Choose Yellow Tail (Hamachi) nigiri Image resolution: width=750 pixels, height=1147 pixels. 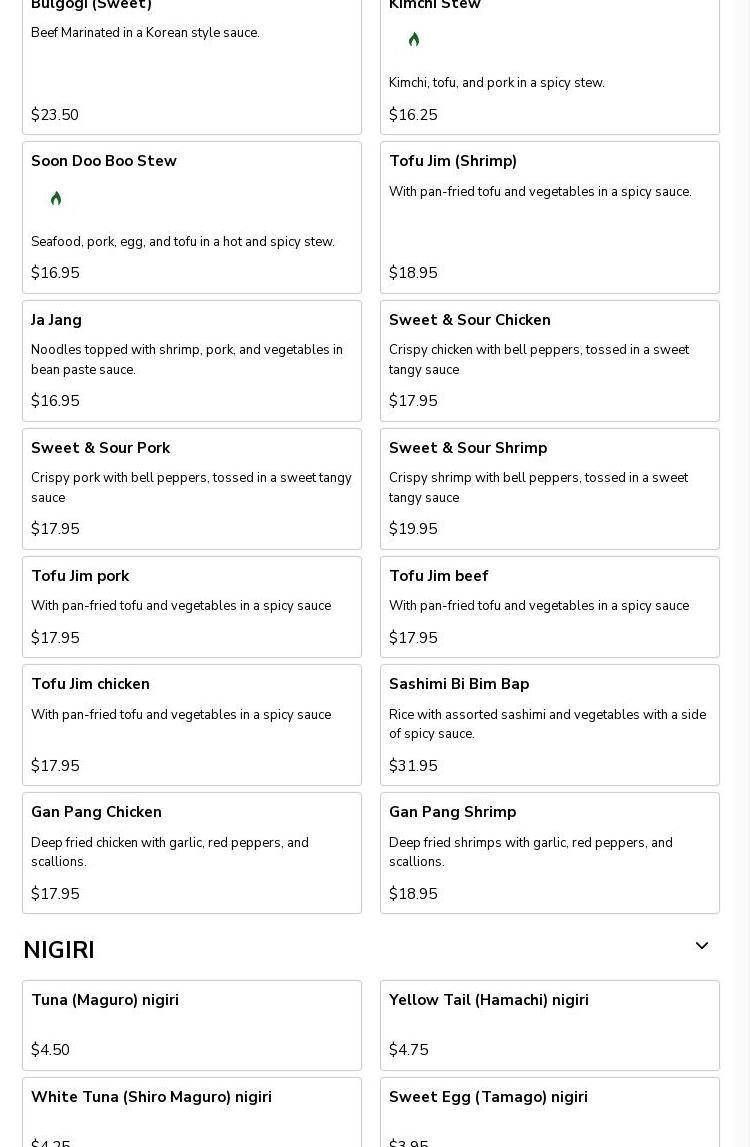[550, 1024]
